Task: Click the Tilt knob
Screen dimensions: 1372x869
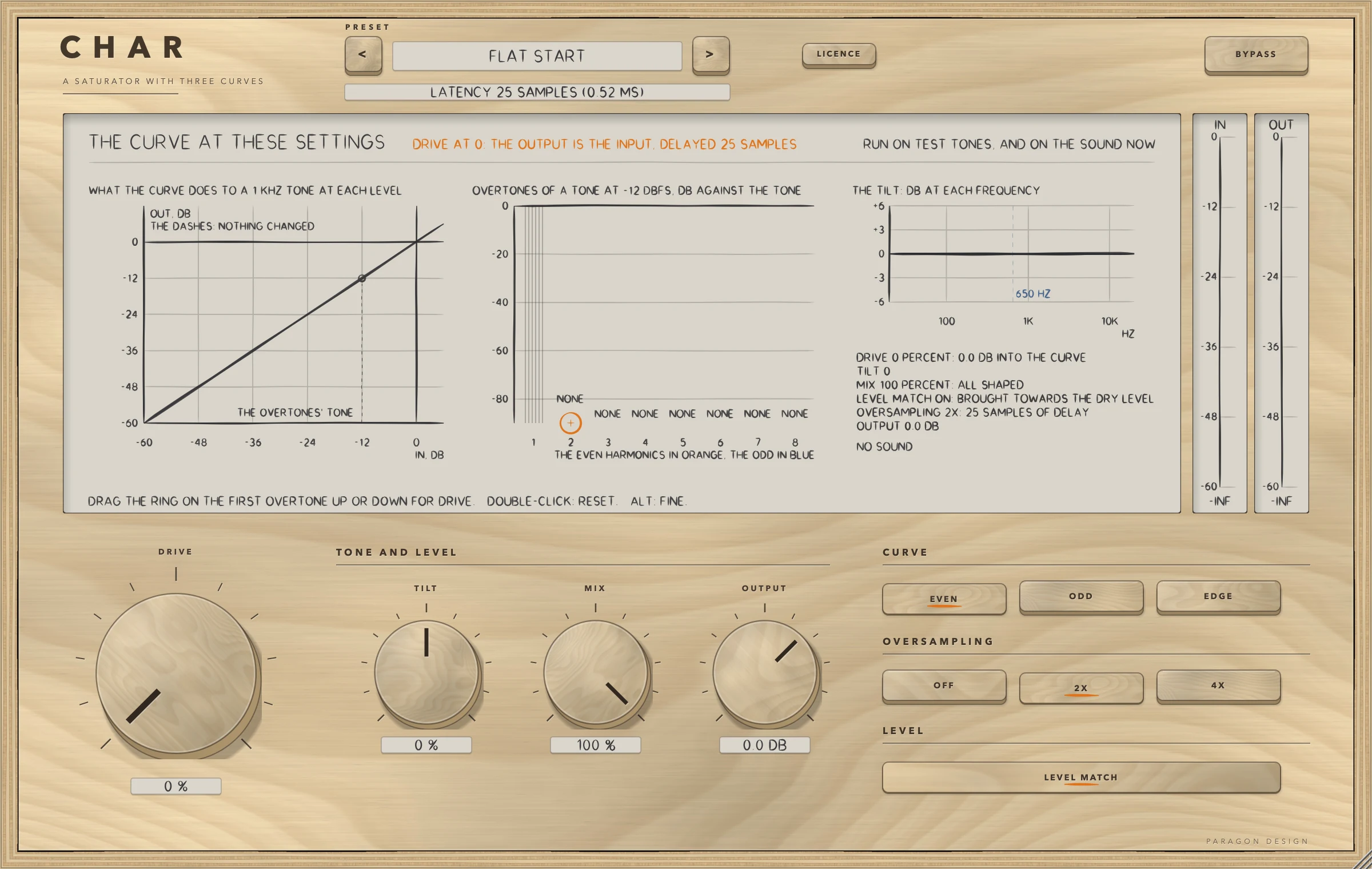Action: 426,673
